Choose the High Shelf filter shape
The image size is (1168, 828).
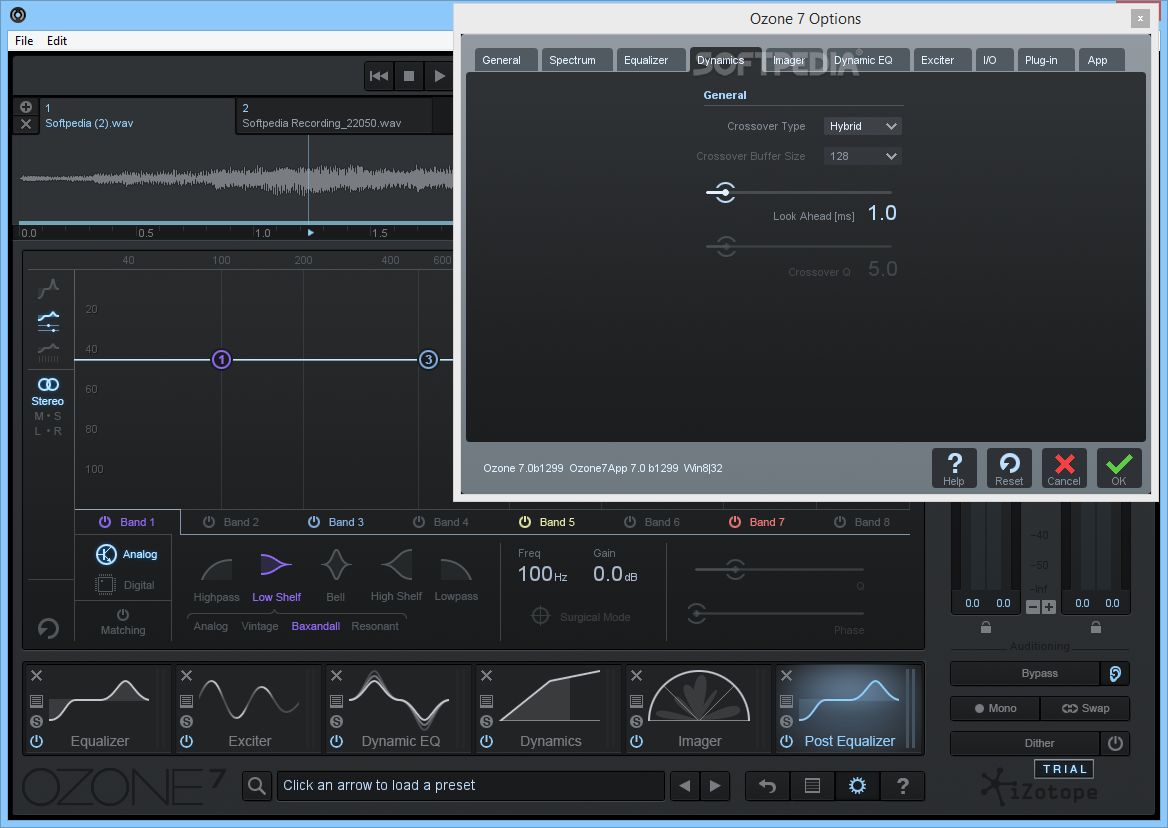[x=396, y=576]
